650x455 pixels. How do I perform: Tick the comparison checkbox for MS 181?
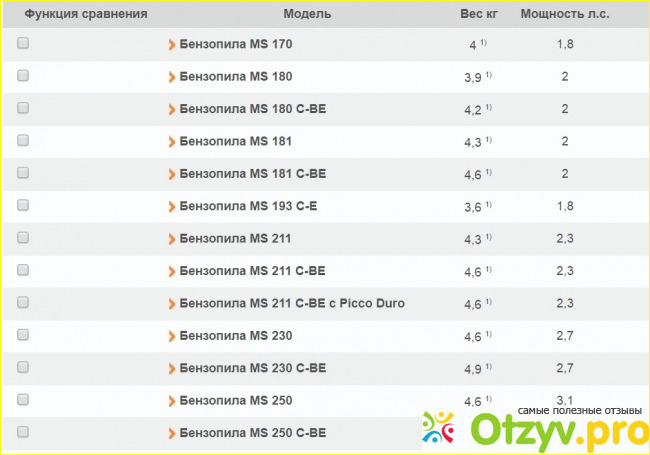(23, 140)
